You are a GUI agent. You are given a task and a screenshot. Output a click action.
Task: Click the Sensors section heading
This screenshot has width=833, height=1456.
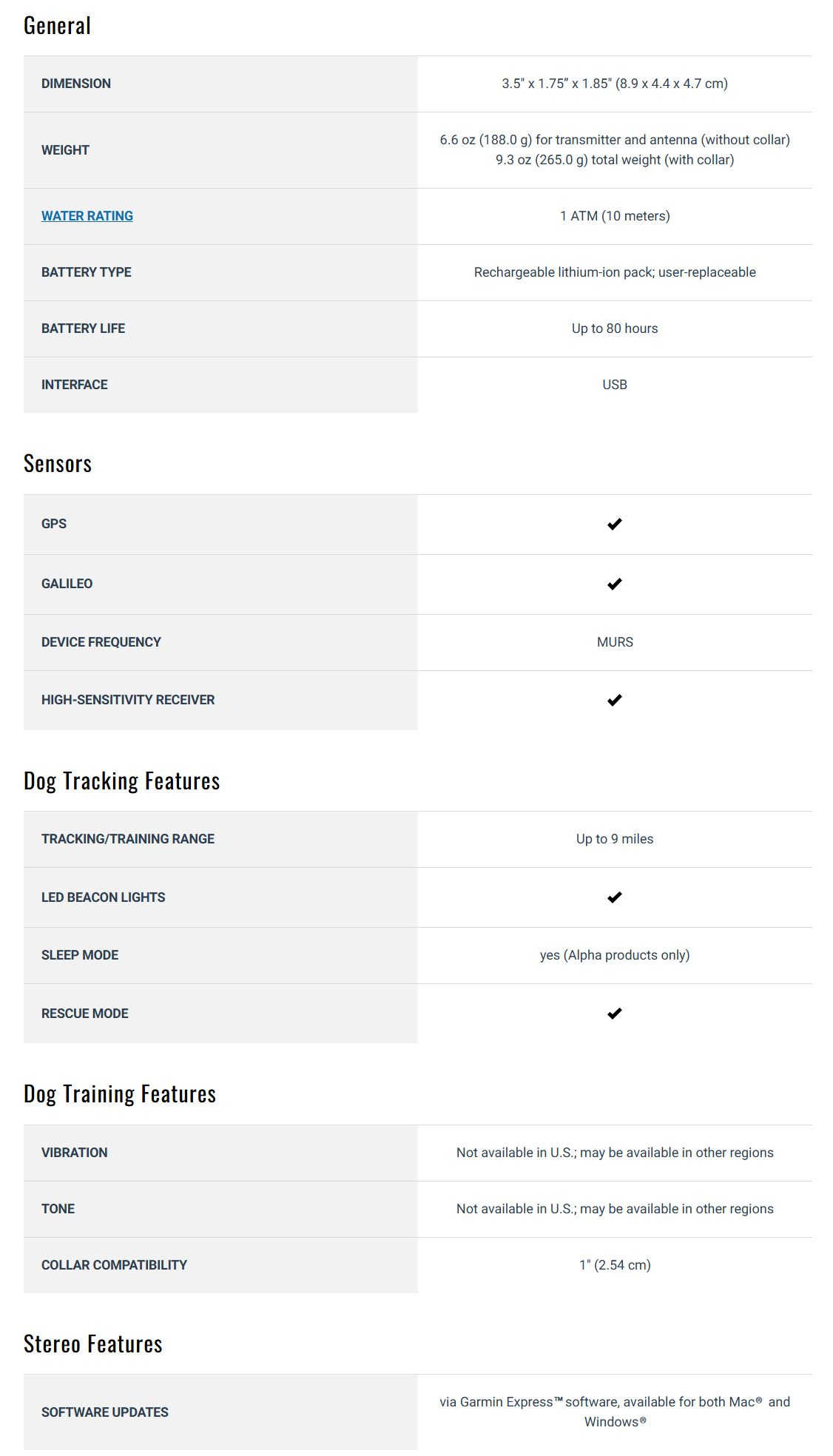[x=58, y=464]
